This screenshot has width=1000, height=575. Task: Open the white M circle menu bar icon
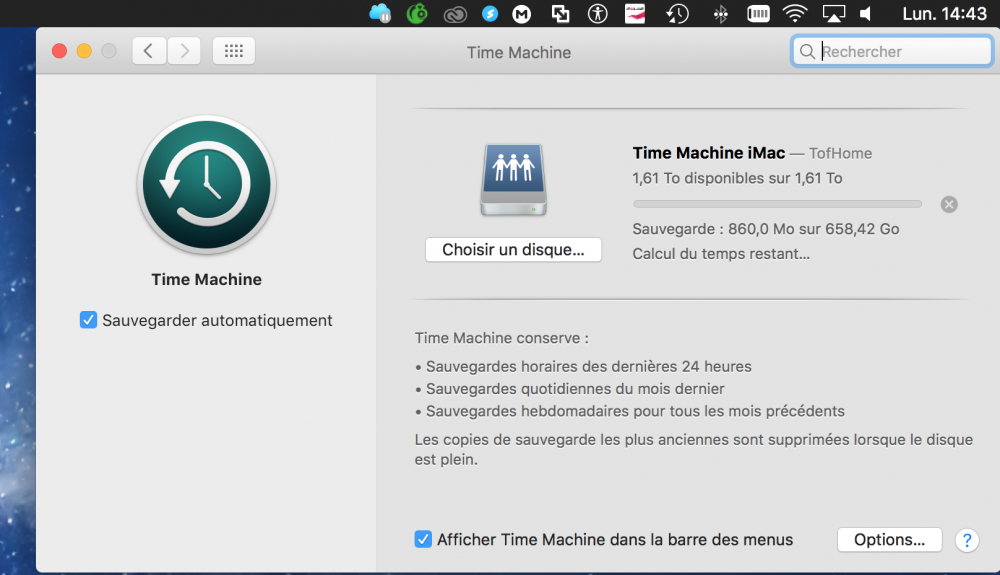click(x=522, y=14)
